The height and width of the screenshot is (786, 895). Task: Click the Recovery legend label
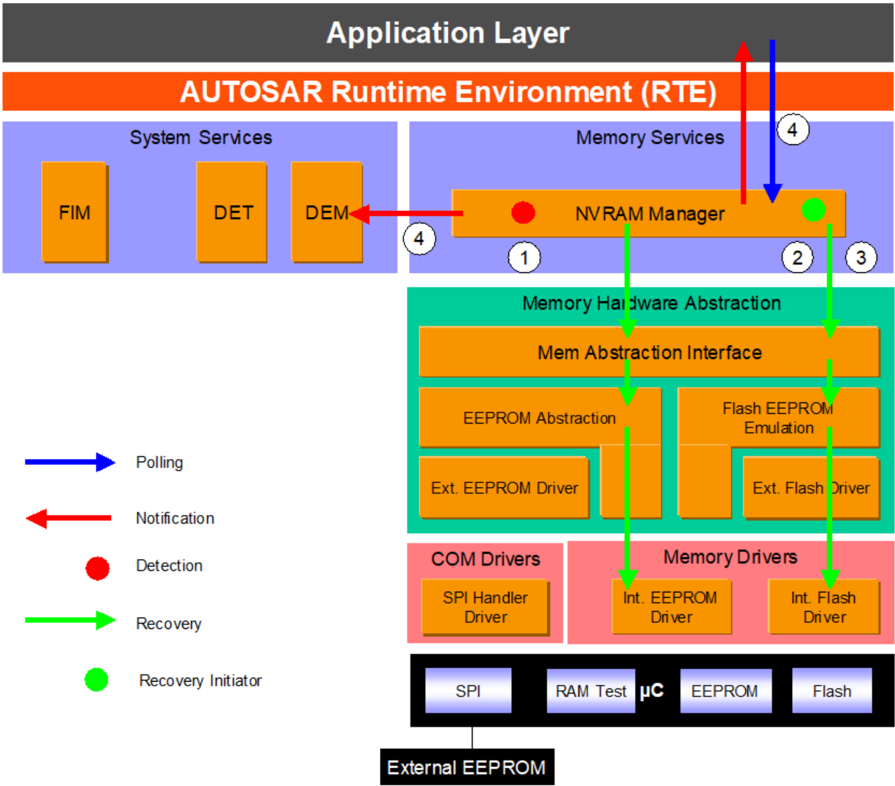[168, 624]
